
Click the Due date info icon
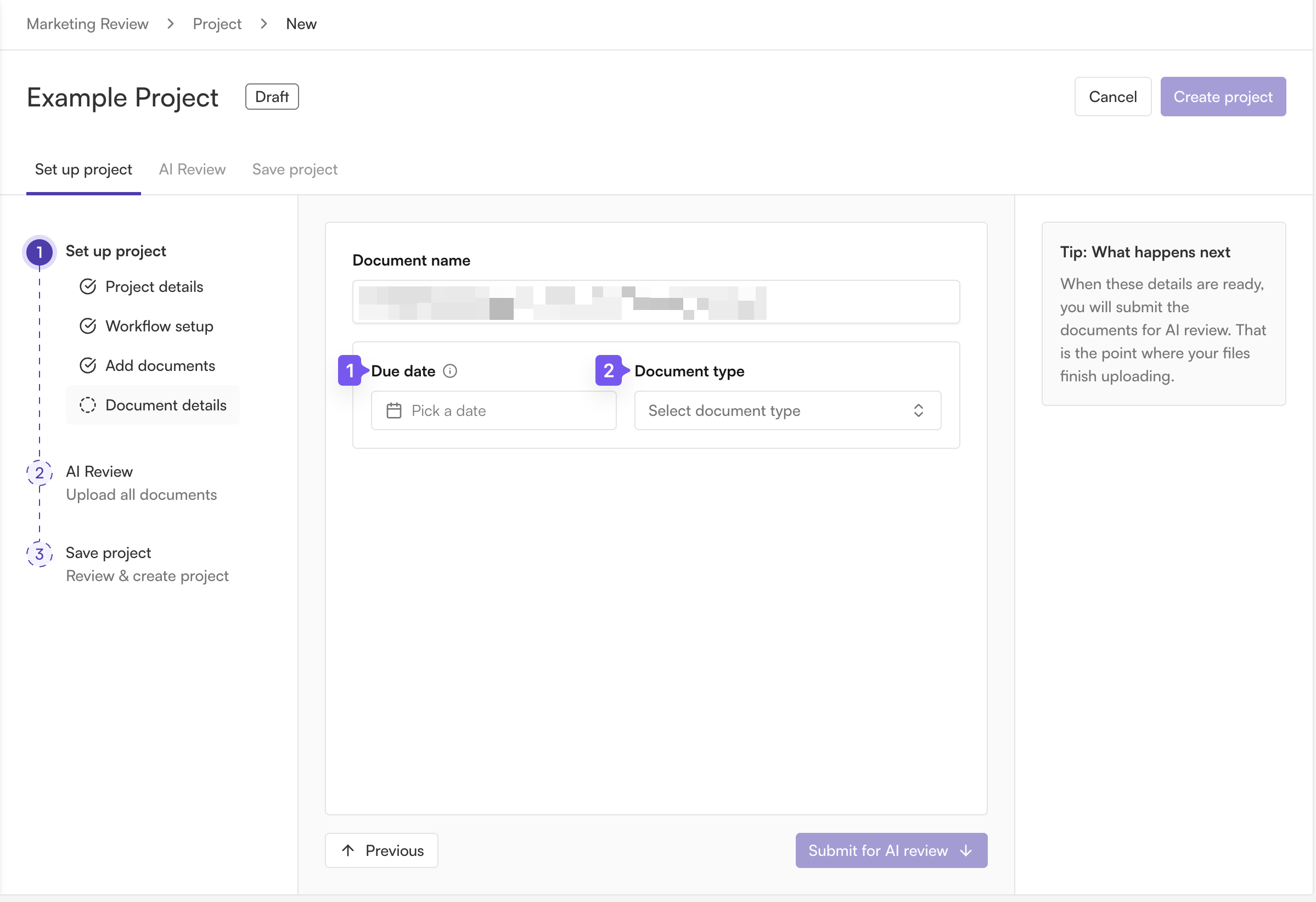pyautogui.click(x=449, y=371)
